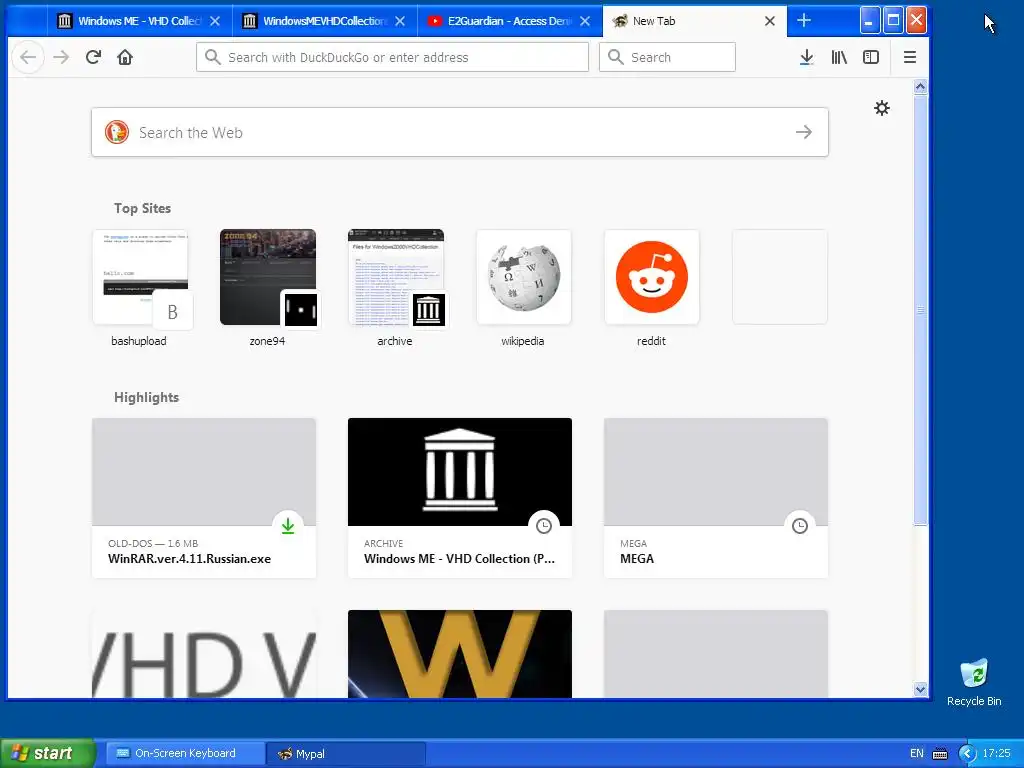1024x768 pixels.
Task: Open WinRAR.ver.4.11.Russian.exe highlight card
Action: tap(204, 498)
